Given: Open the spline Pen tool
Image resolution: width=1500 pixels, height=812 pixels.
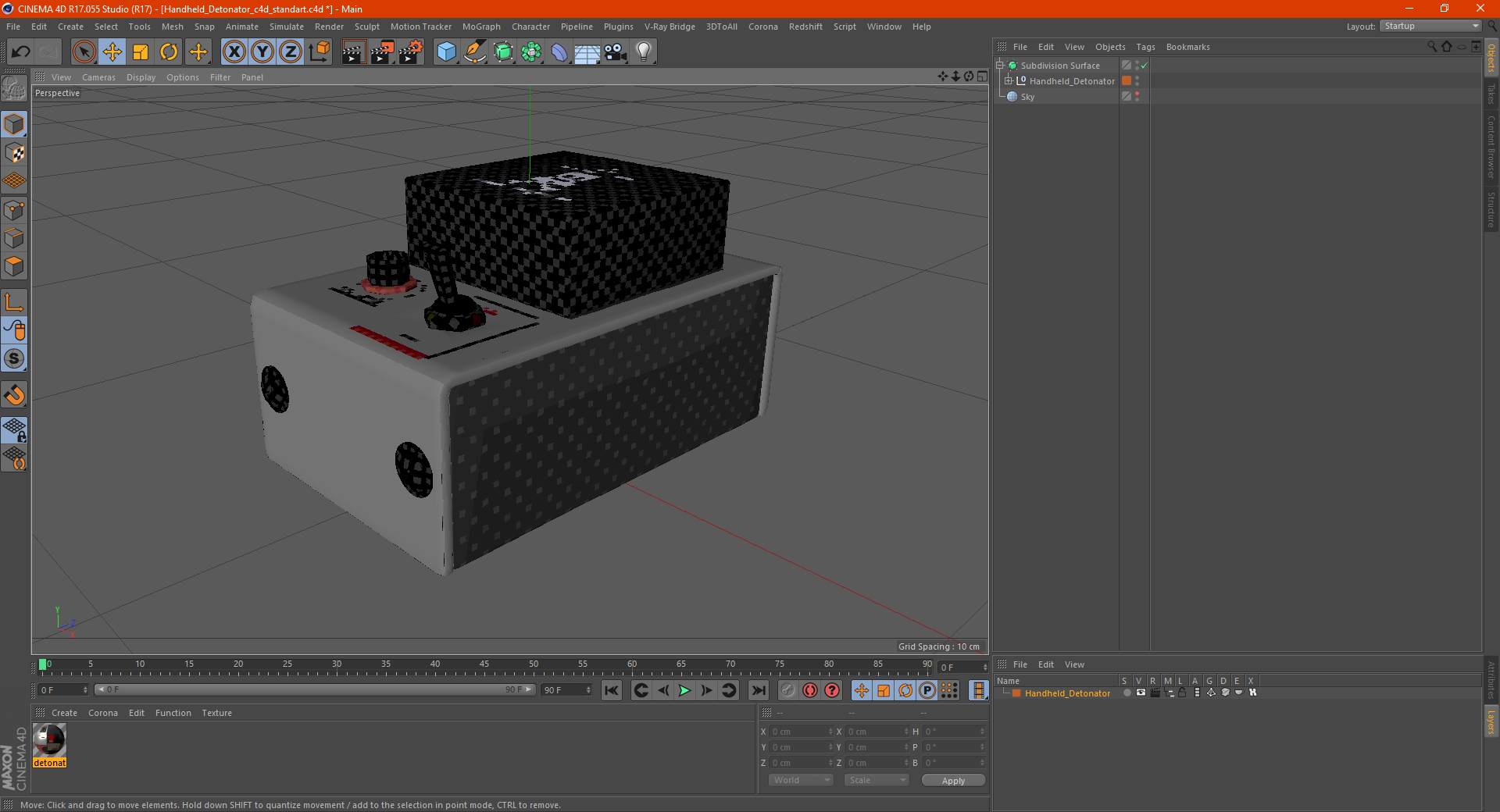Looking at the screenshot, I should (475, 52).
